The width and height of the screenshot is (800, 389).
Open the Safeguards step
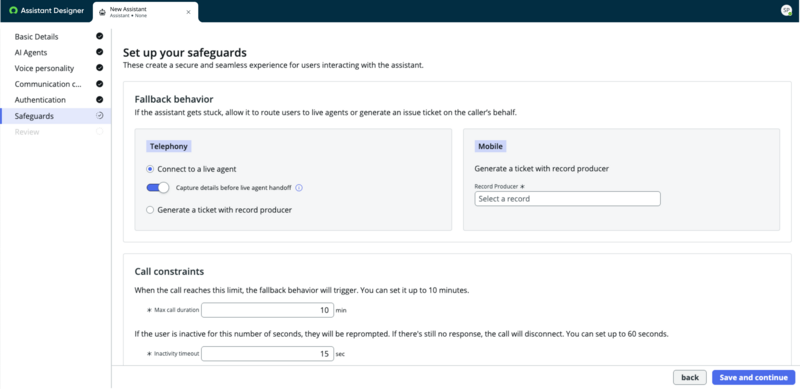[x=56, y=116]
